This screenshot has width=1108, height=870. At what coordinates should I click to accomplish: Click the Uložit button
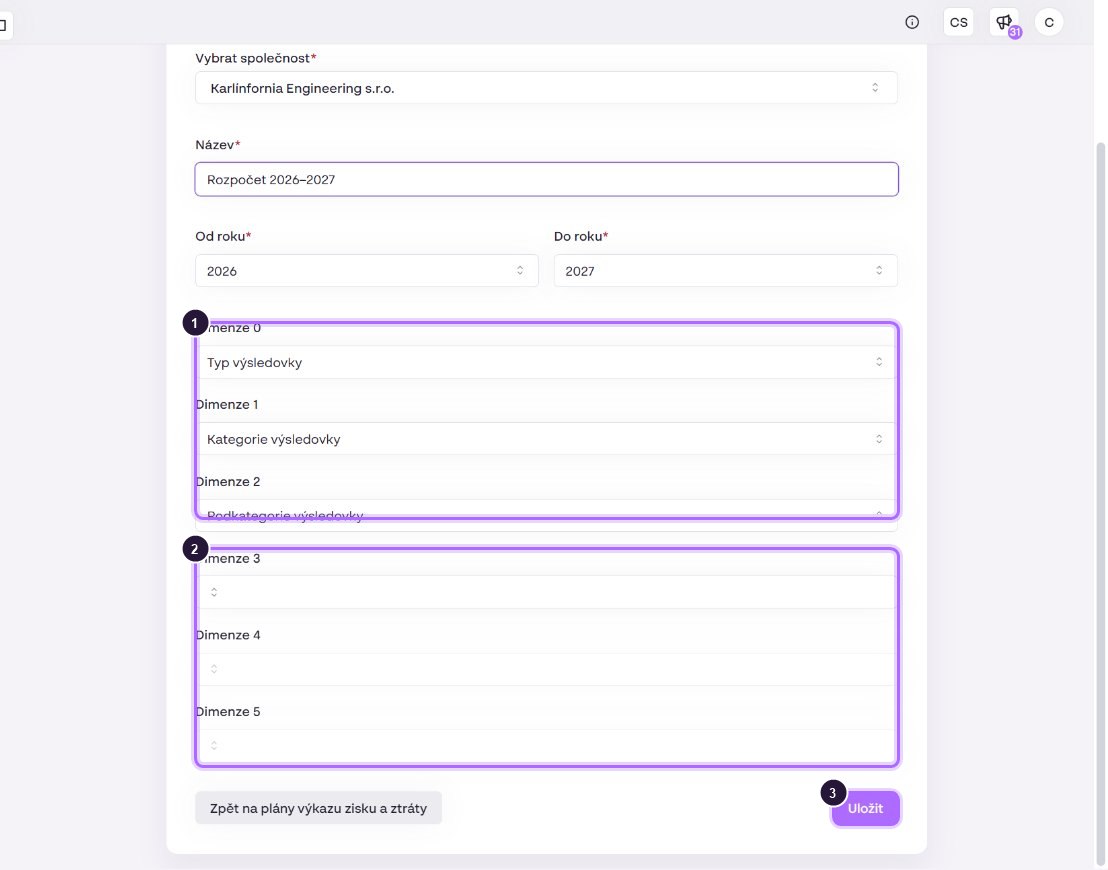866,808
